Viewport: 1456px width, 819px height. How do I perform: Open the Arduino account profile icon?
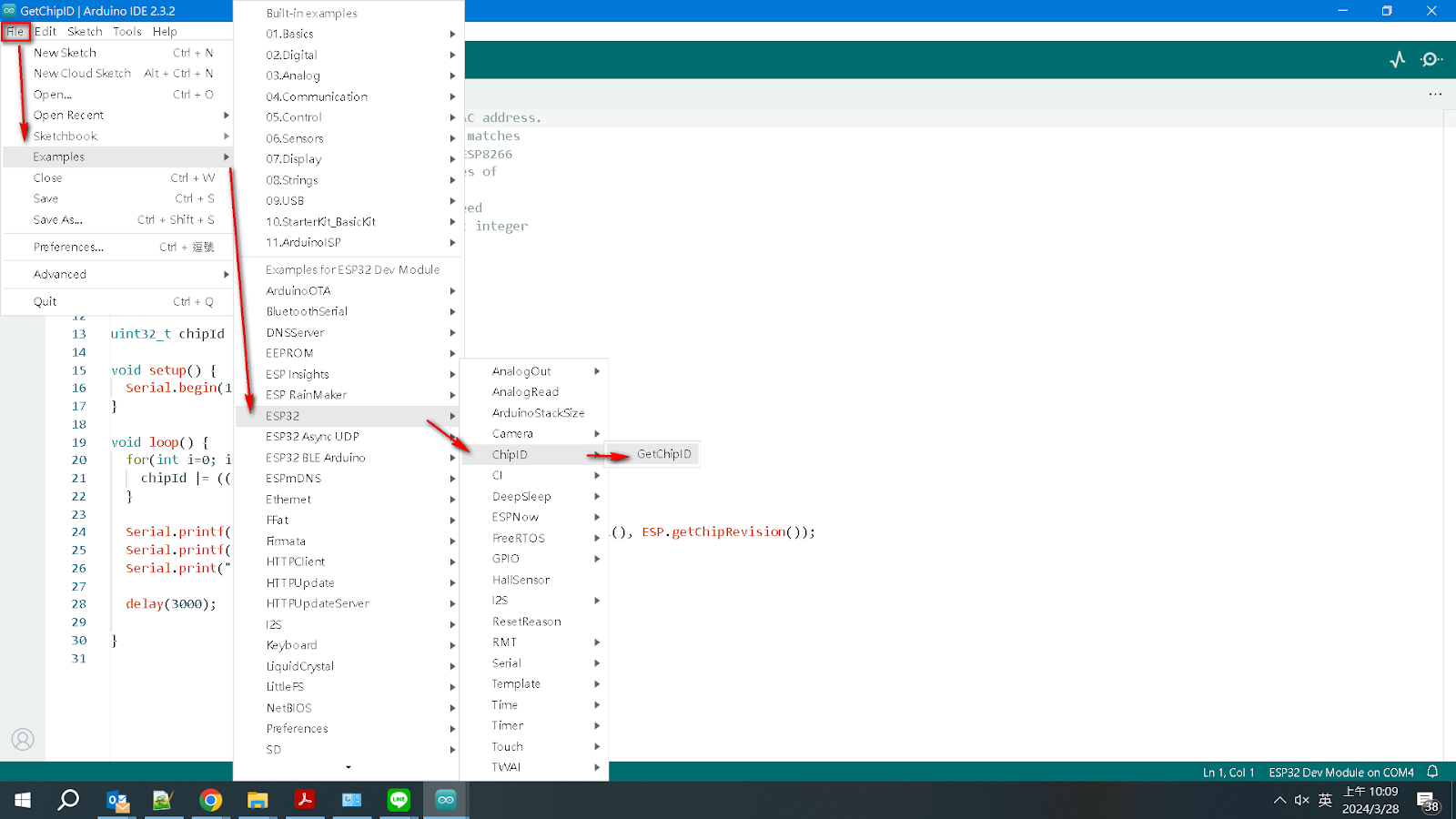pyautogui.click(x=23, y=740)
